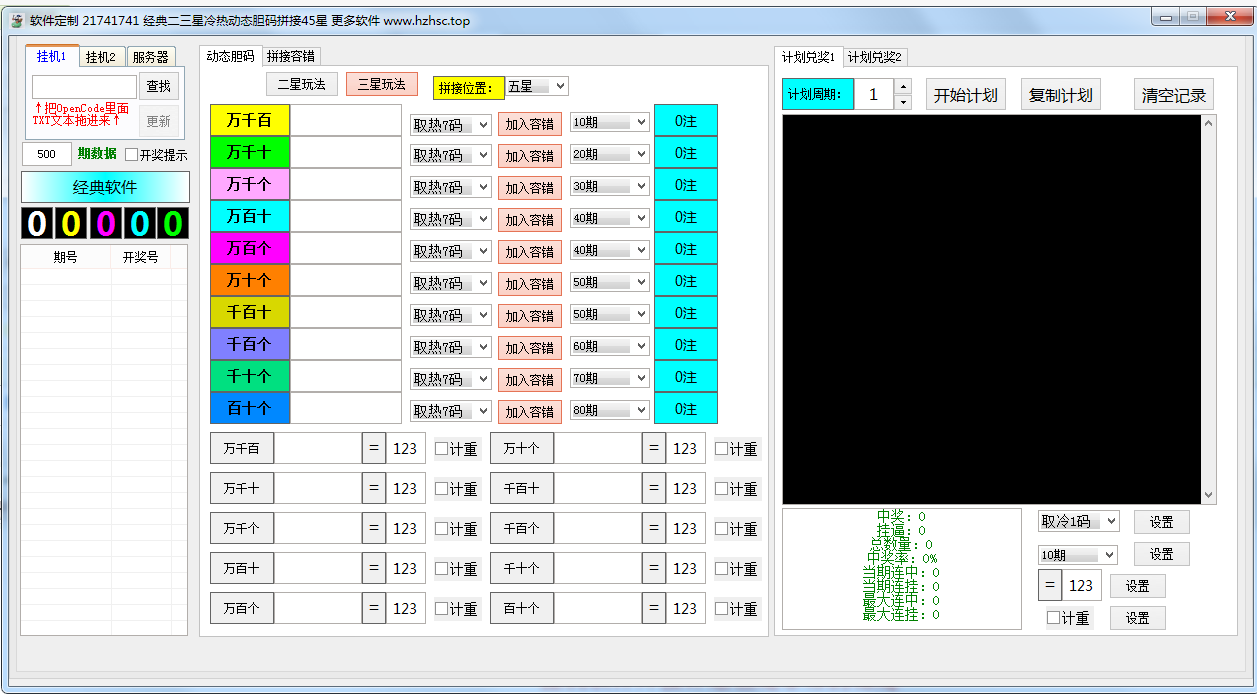This screenshot has width=1257, height=694.
Task: Click the 清空记录 button
Action: 1174,95
